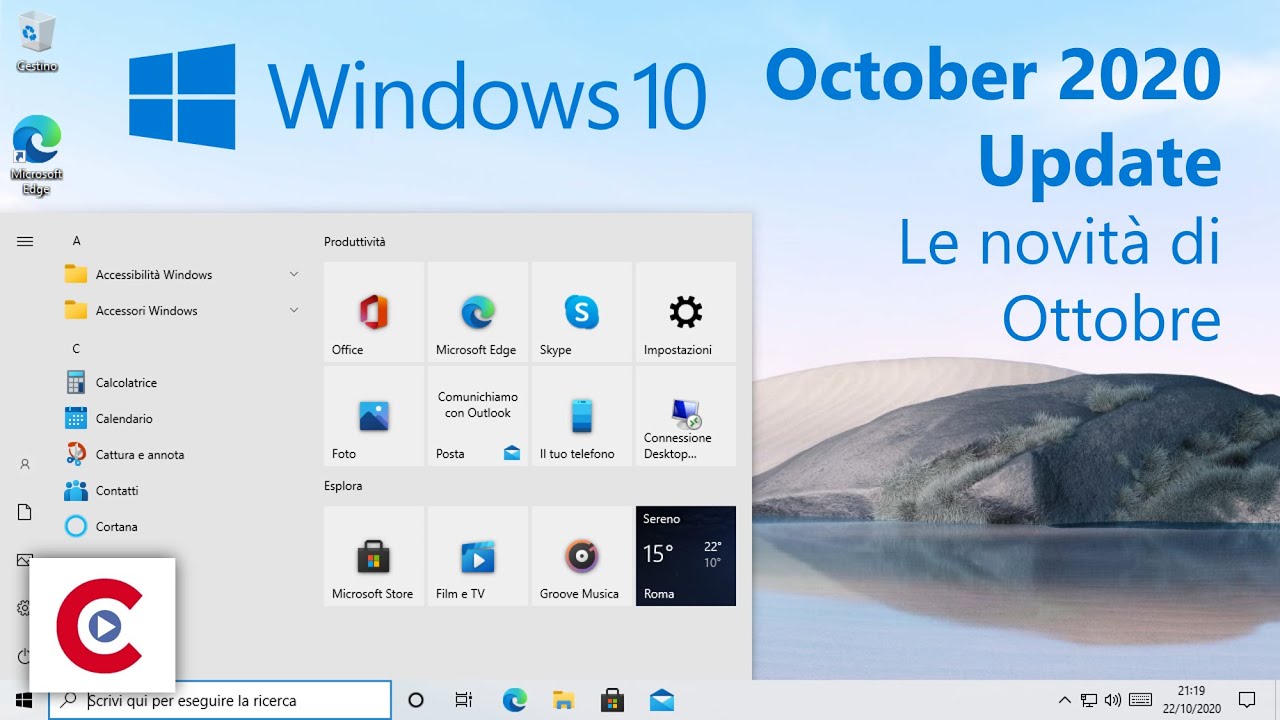Launch the Microsoft Edge tile in Start
The height and width of the screenshot is (720, 1280).
pos(478,312)
